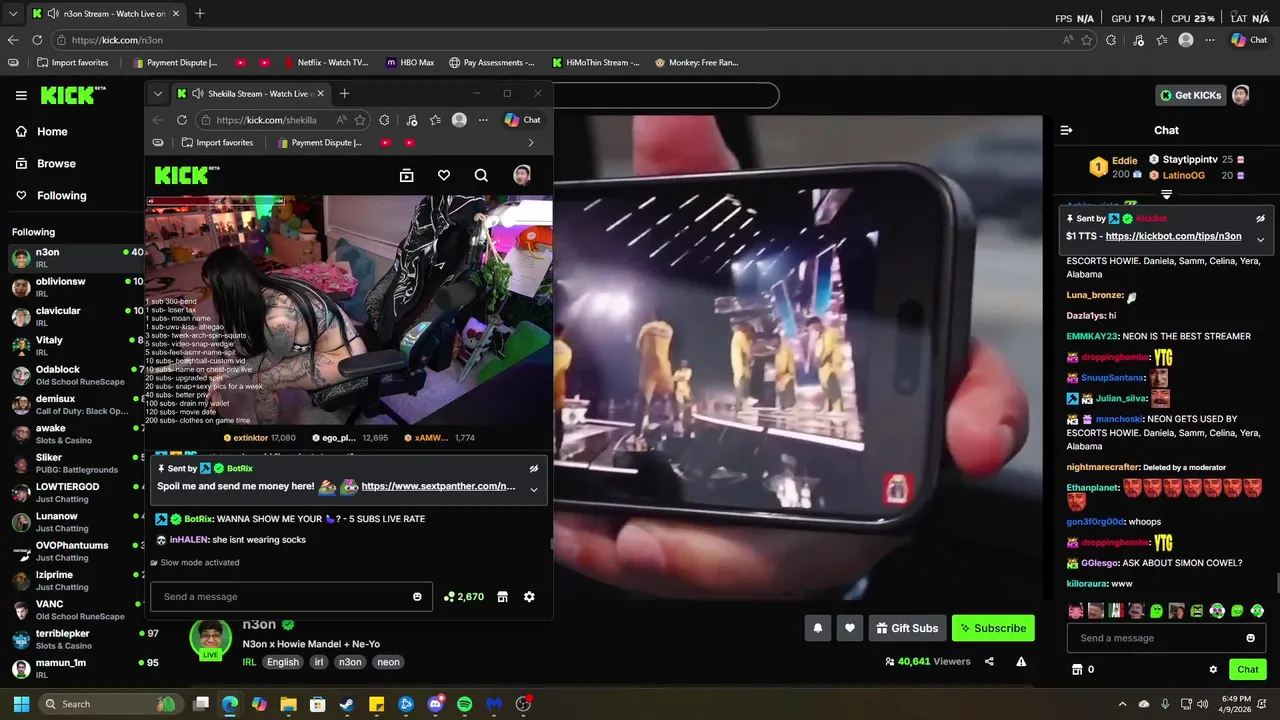The height and width of the screenshot is (720, 1280).
Task: Open Kick search in Shekilla window
Action: point(481,175)
